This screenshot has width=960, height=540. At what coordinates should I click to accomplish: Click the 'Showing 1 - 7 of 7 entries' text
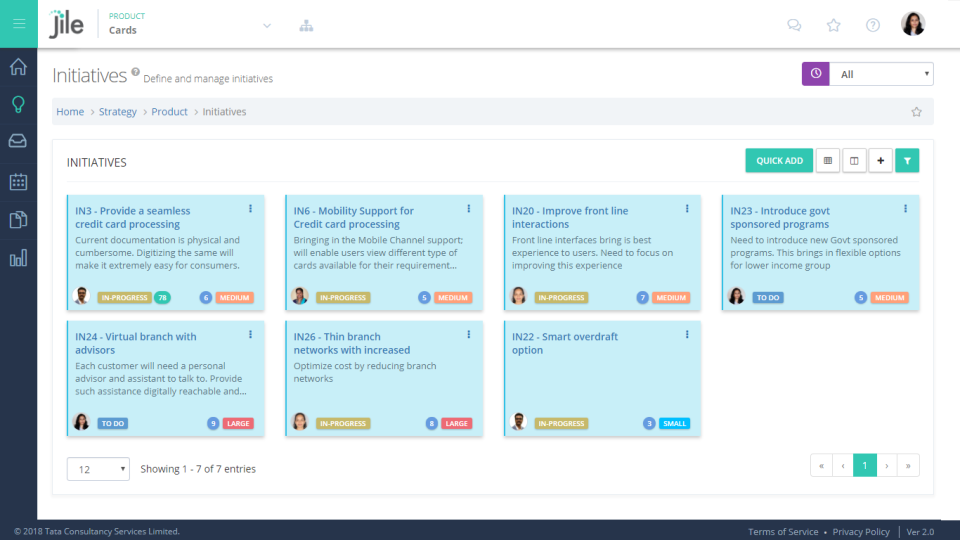coord(198,469)
